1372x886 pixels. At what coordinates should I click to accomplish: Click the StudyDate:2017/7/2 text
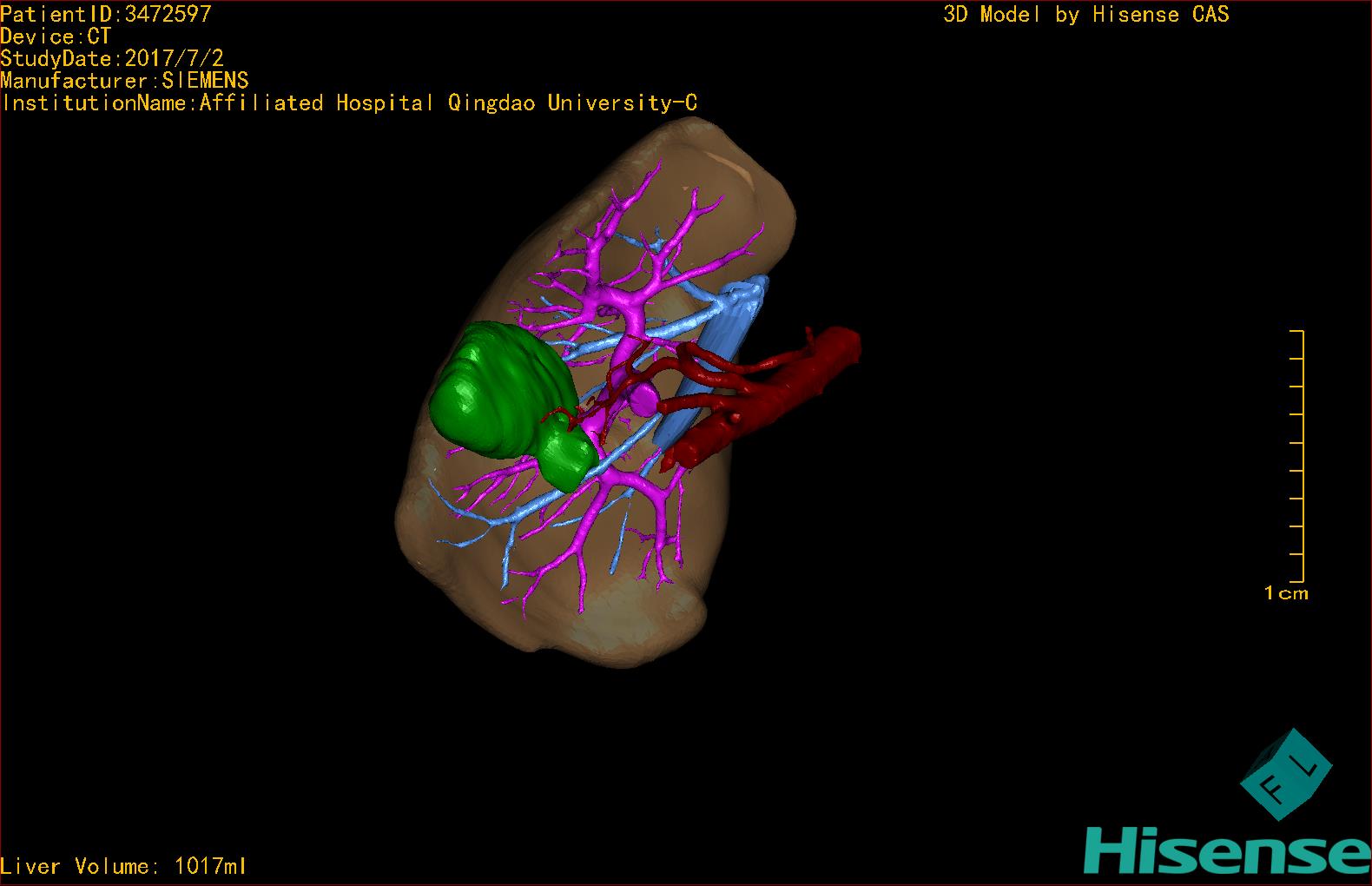[112, 58]
